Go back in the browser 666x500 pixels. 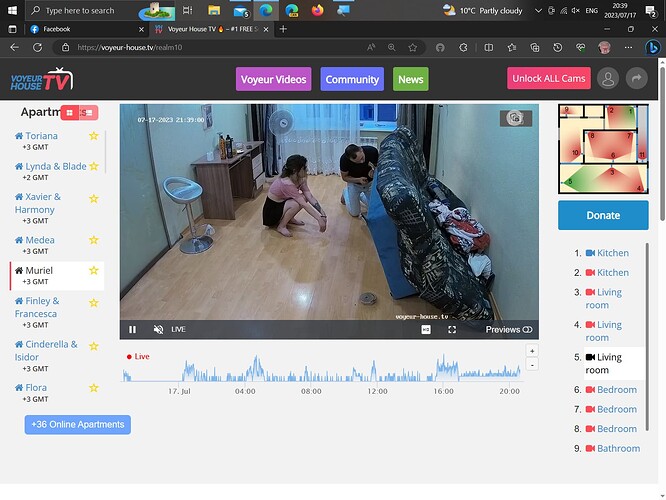14,48
